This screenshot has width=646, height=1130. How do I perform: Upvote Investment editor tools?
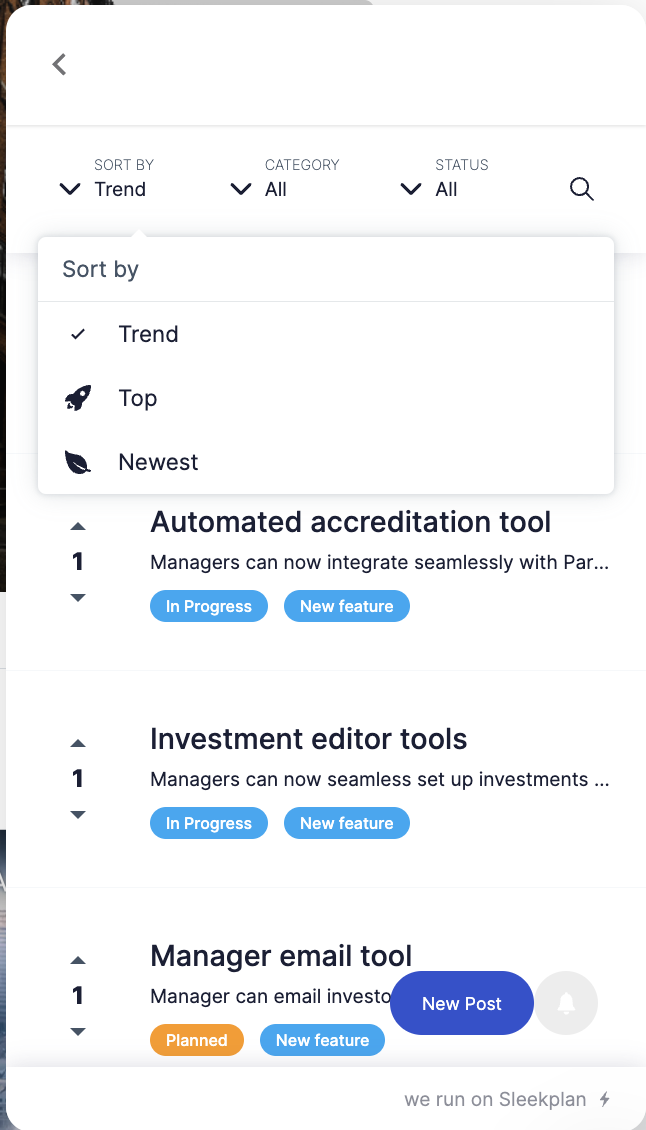[78, 744]
